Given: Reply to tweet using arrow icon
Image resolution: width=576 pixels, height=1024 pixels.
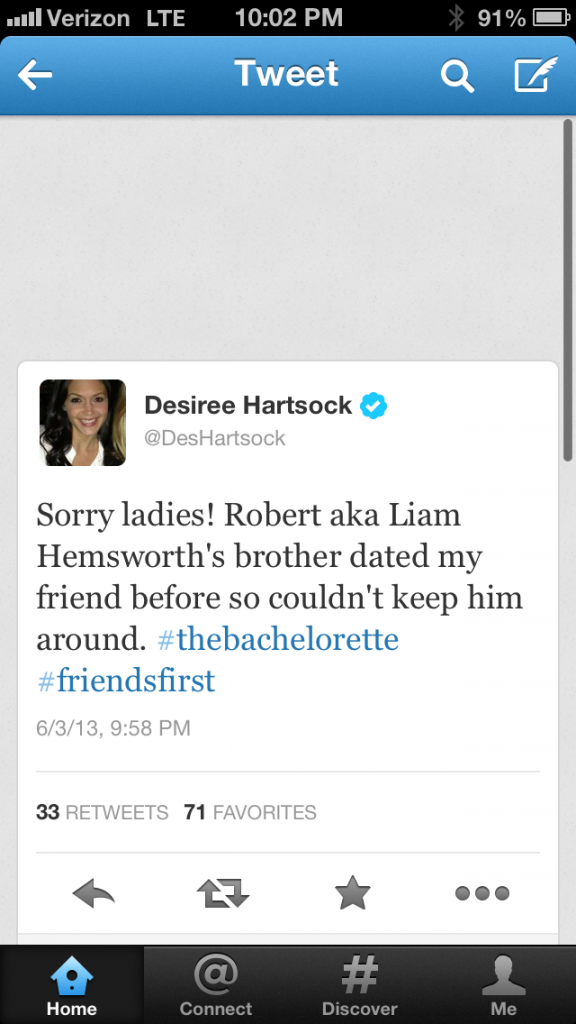Looking at the screenshot, I should [93, 893].
